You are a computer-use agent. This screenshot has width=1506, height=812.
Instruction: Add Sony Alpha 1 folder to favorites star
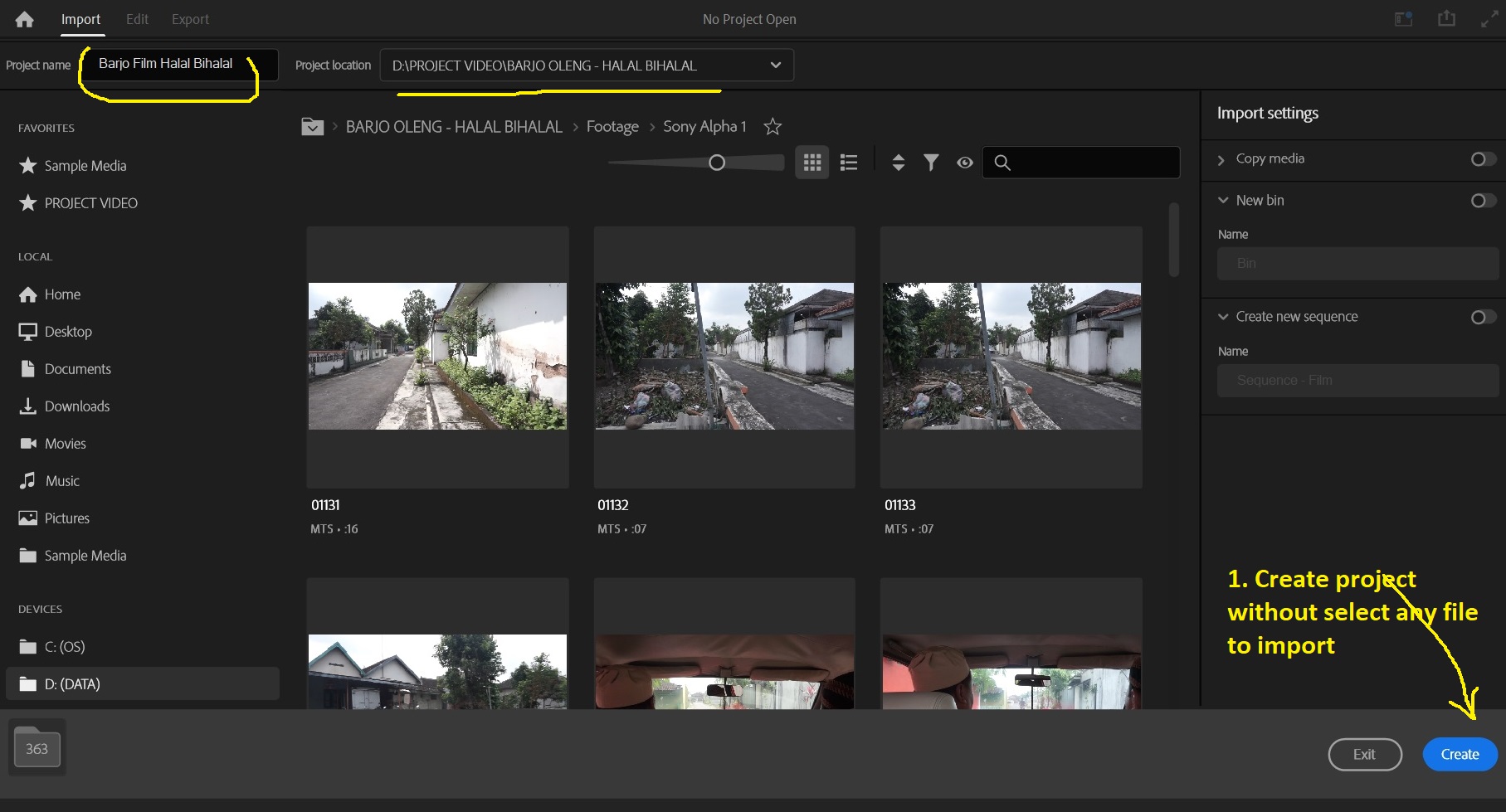tap(772, 127)
